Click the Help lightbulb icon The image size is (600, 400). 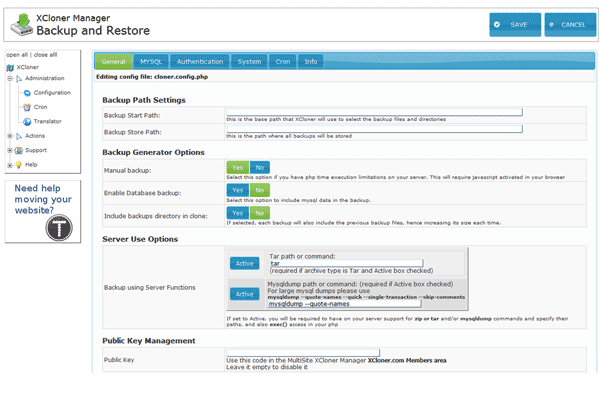(19, 164)
